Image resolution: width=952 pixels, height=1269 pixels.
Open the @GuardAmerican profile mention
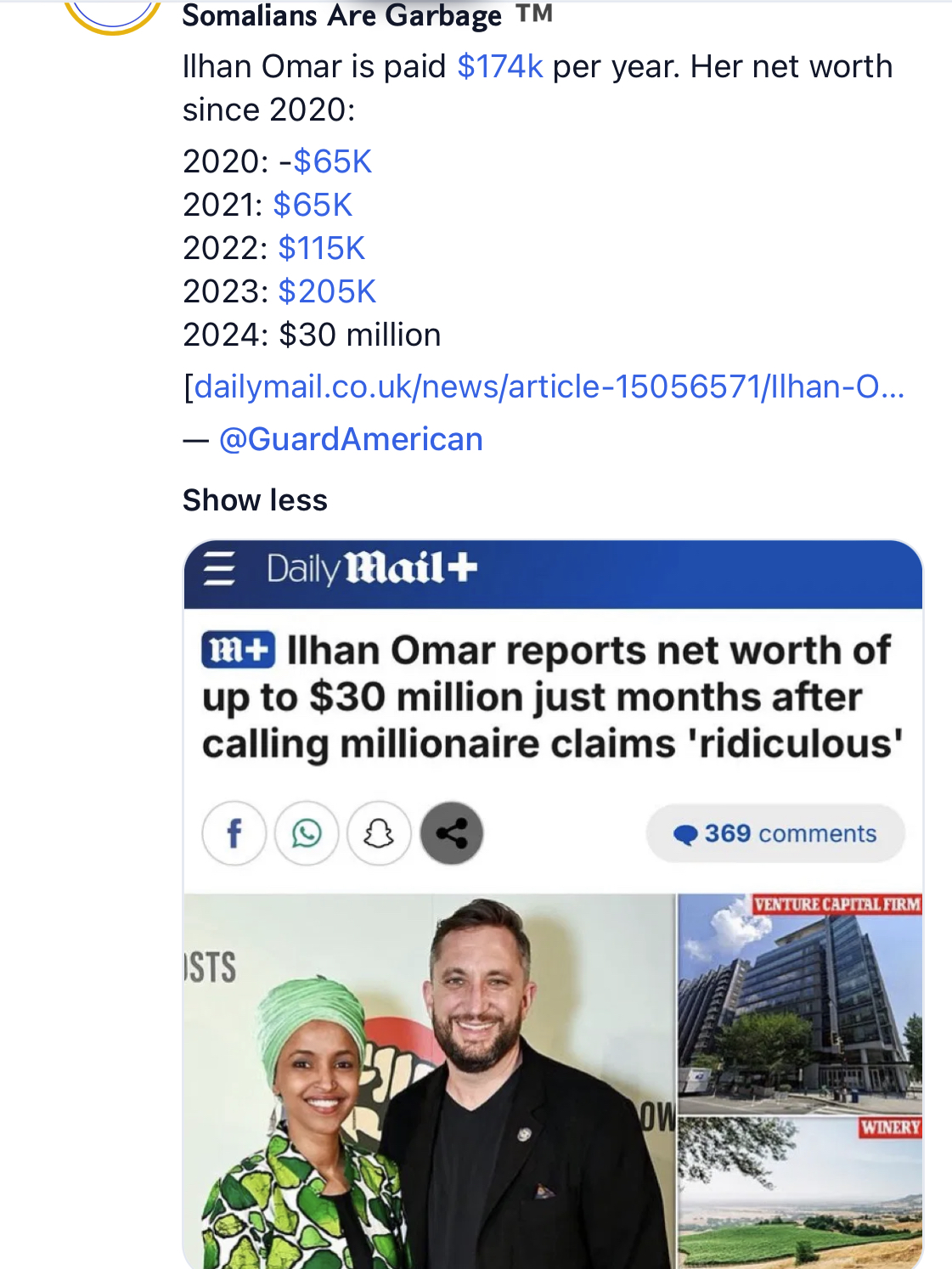[351, 439]
